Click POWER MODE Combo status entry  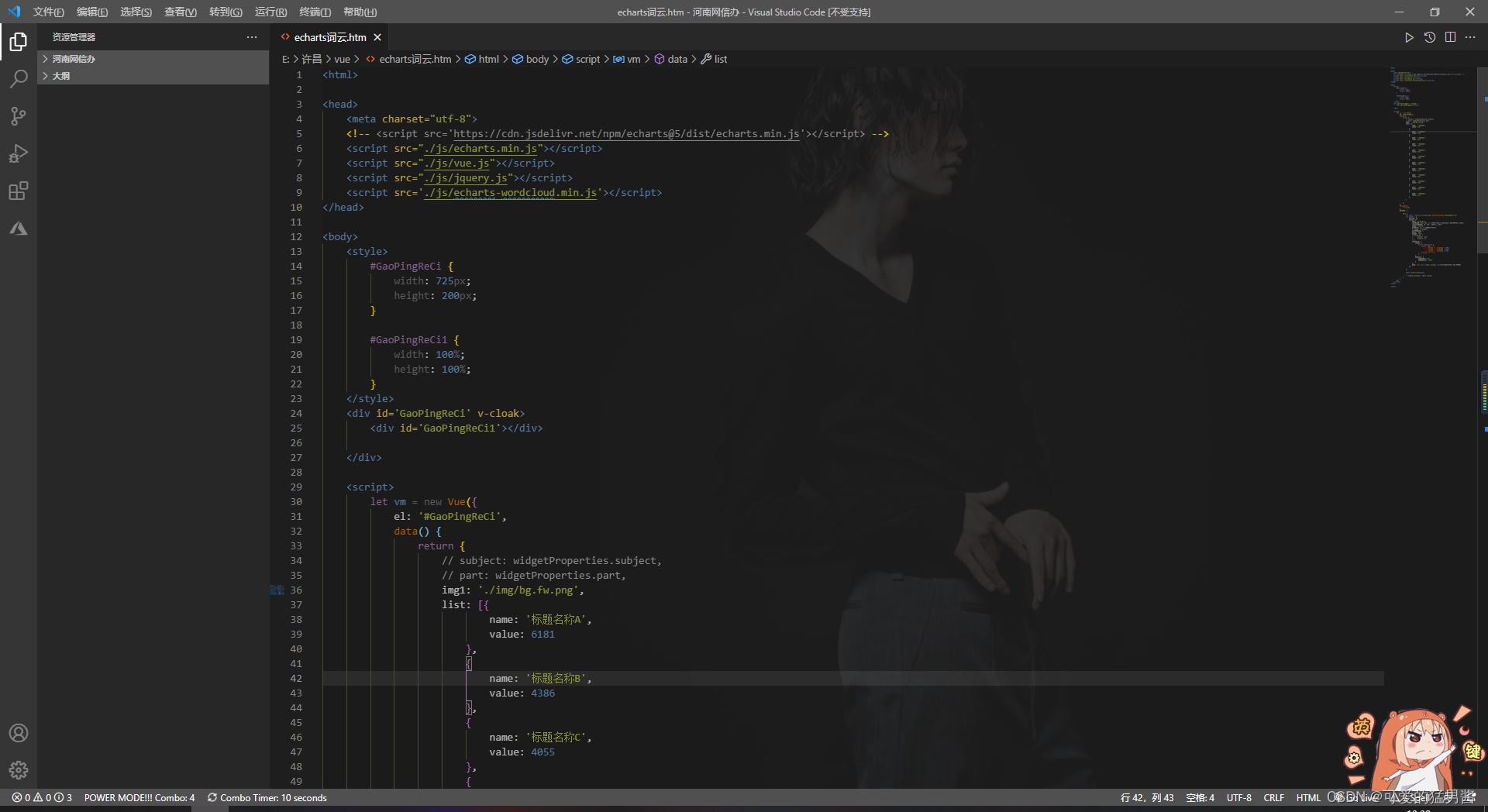(x=139, y=797)
